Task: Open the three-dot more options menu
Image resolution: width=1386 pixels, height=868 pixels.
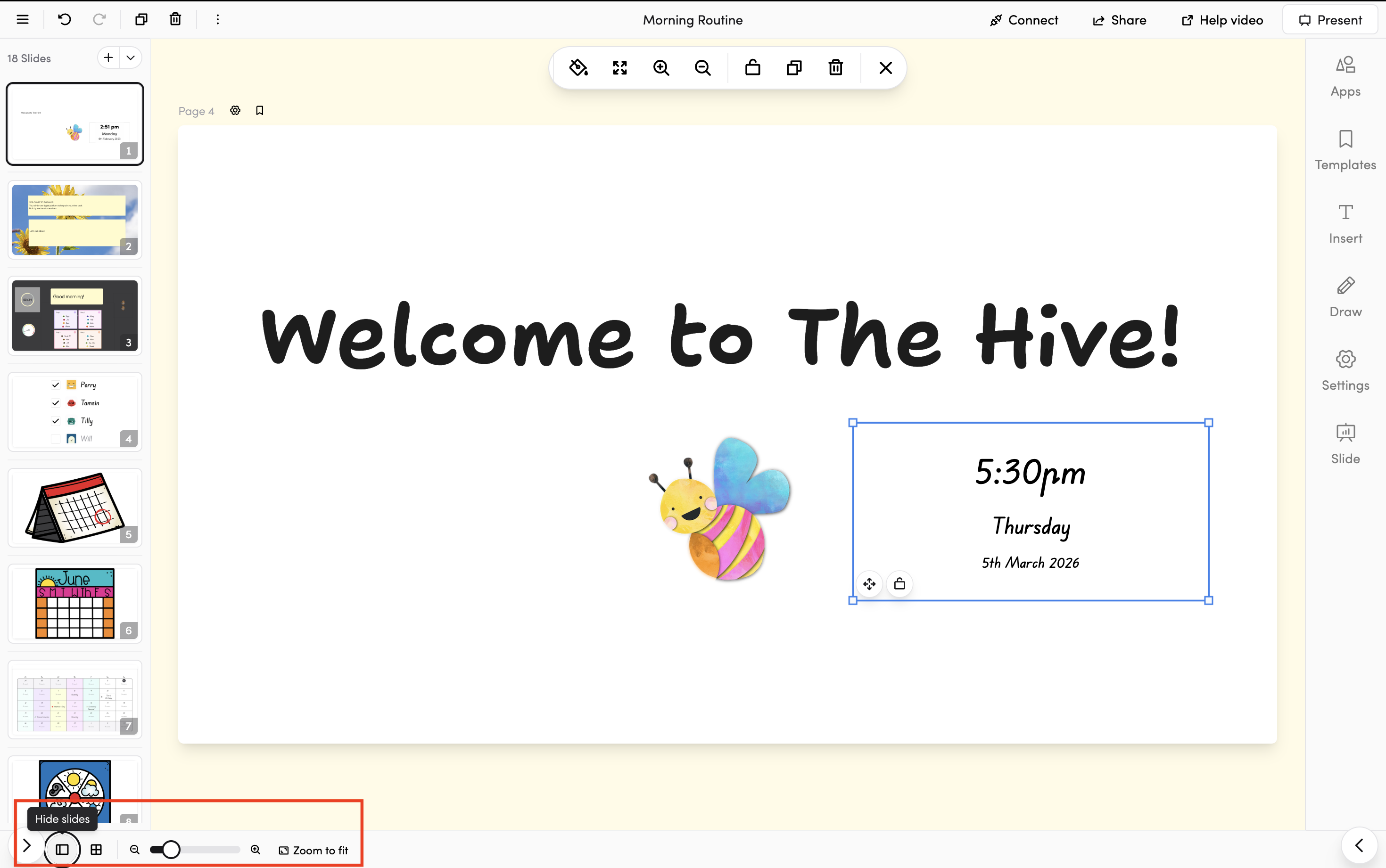Action: [x=218, y=19]
